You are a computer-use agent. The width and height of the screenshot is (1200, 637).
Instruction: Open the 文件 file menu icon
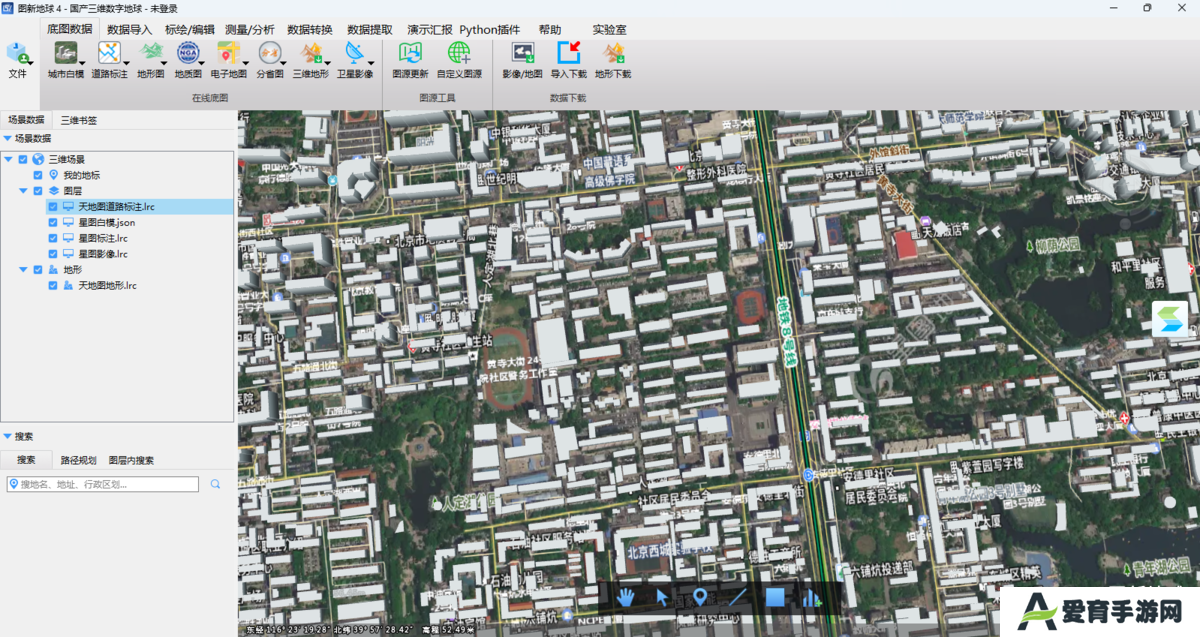pos(17,53)
